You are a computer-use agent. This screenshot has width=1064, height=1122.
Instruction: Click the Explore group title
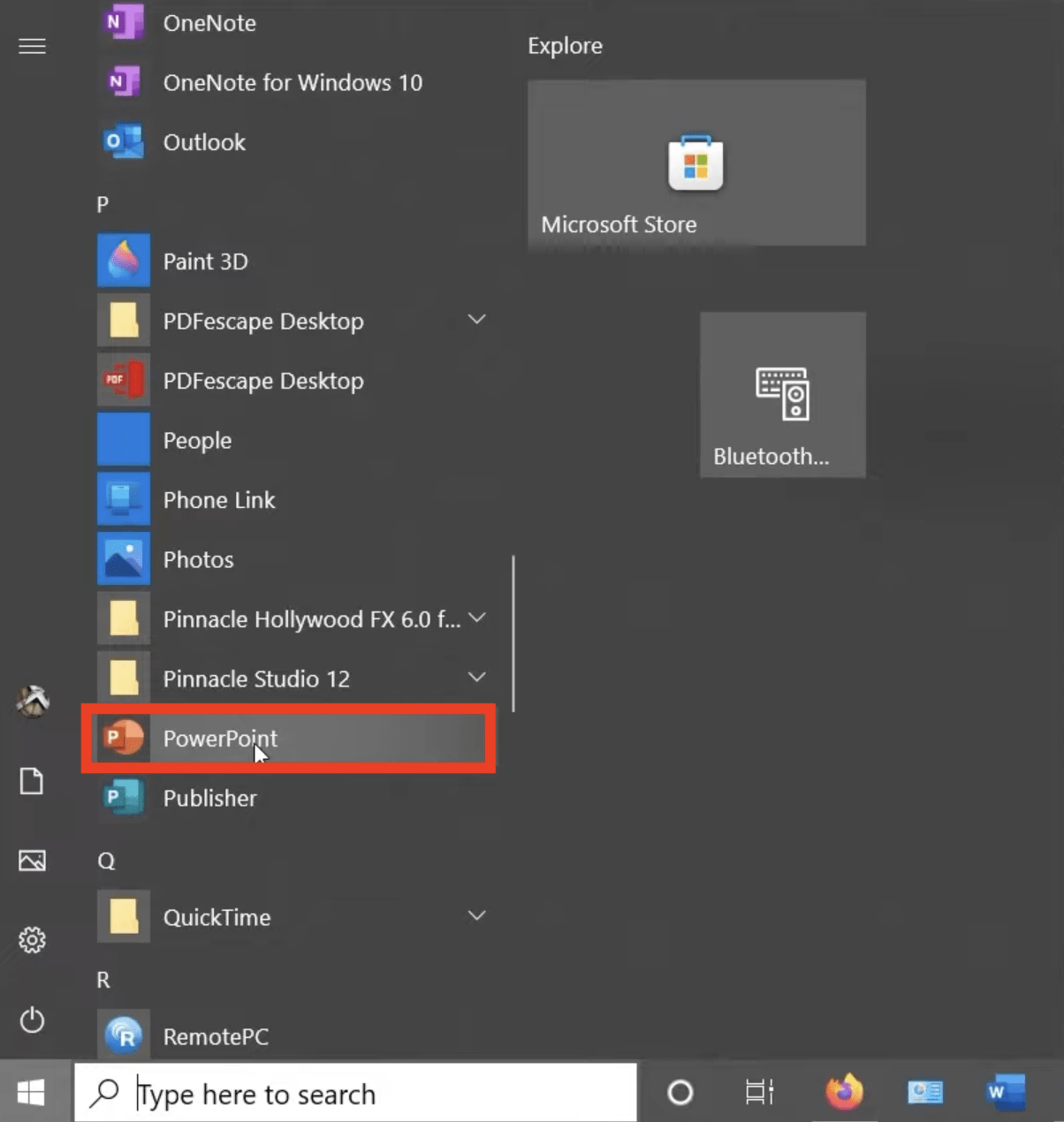(565, 46)
